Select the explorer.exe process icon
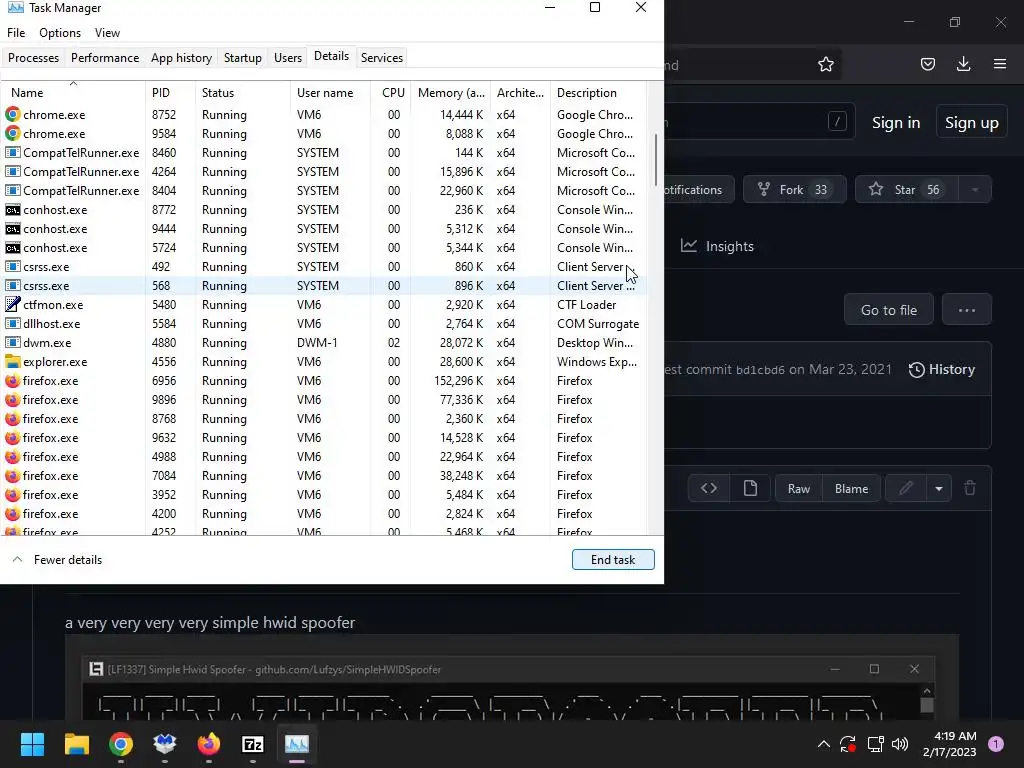1024x768 pixels. click(x=12, y=361)
